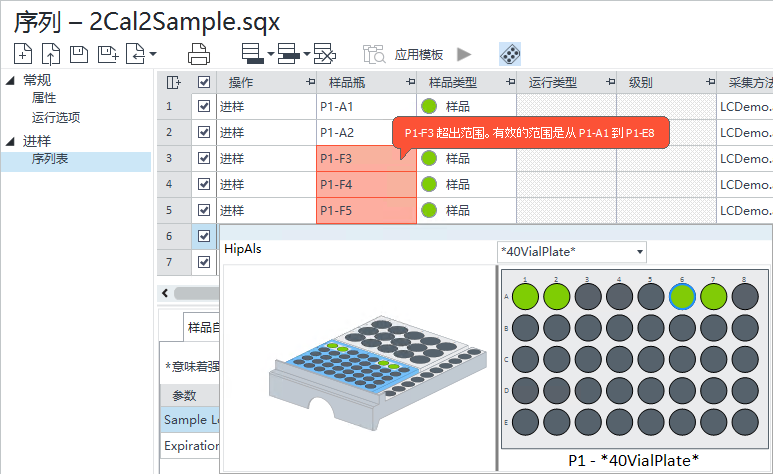Viewport: 773px width, 474px height.
Task: Save the current sequence
Action: [x=79, y=54]
